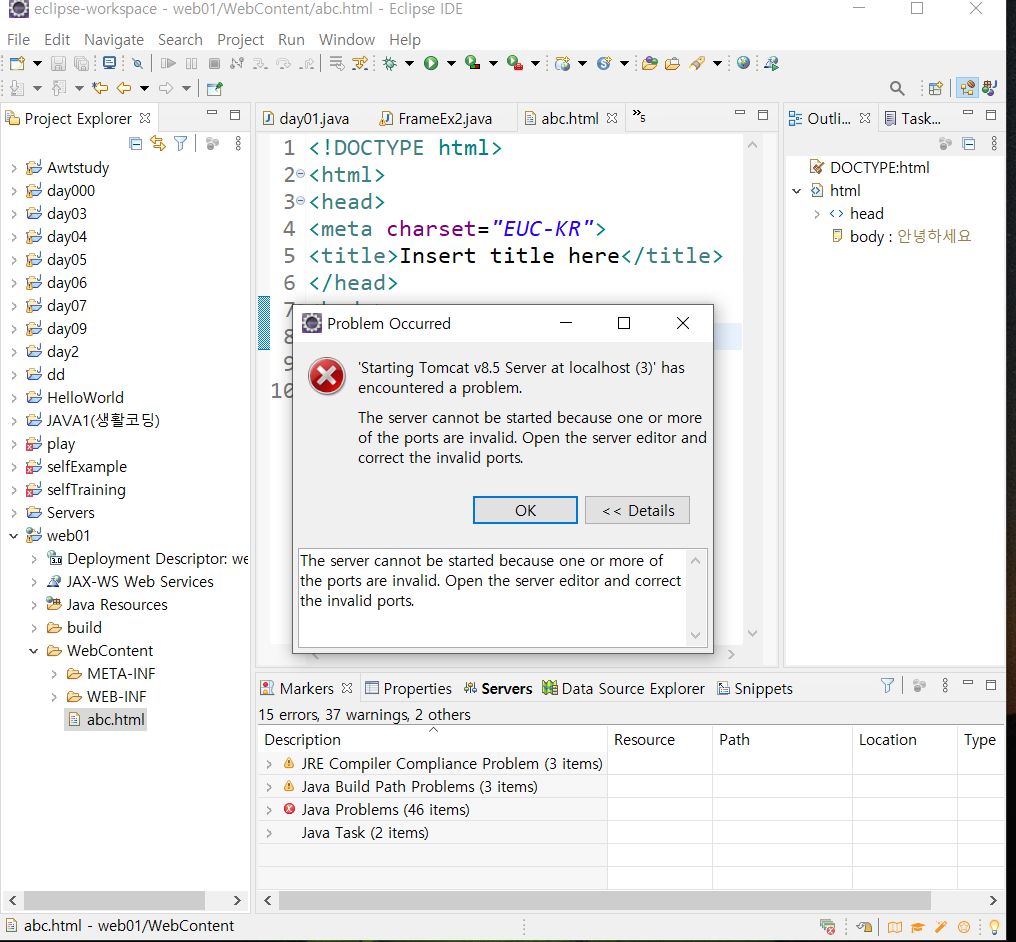Switch to day01.java editor tab
The width and height of the screenshot is (1016, 942).
coord(306,119)
